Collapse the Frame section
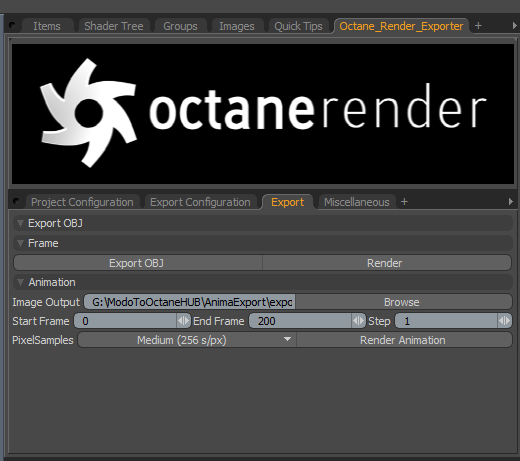Image resolution: width=520 pixels, height=461 pixels. pos(20,243)
